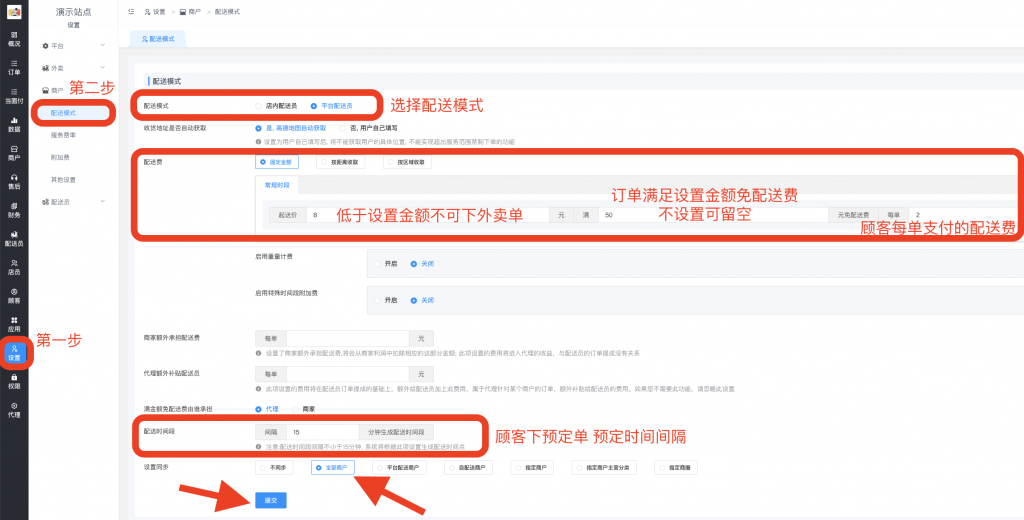Open the 财务 finance sidebar icon
The width and height of the screenshot is (1024, 520).
[14, 209]
